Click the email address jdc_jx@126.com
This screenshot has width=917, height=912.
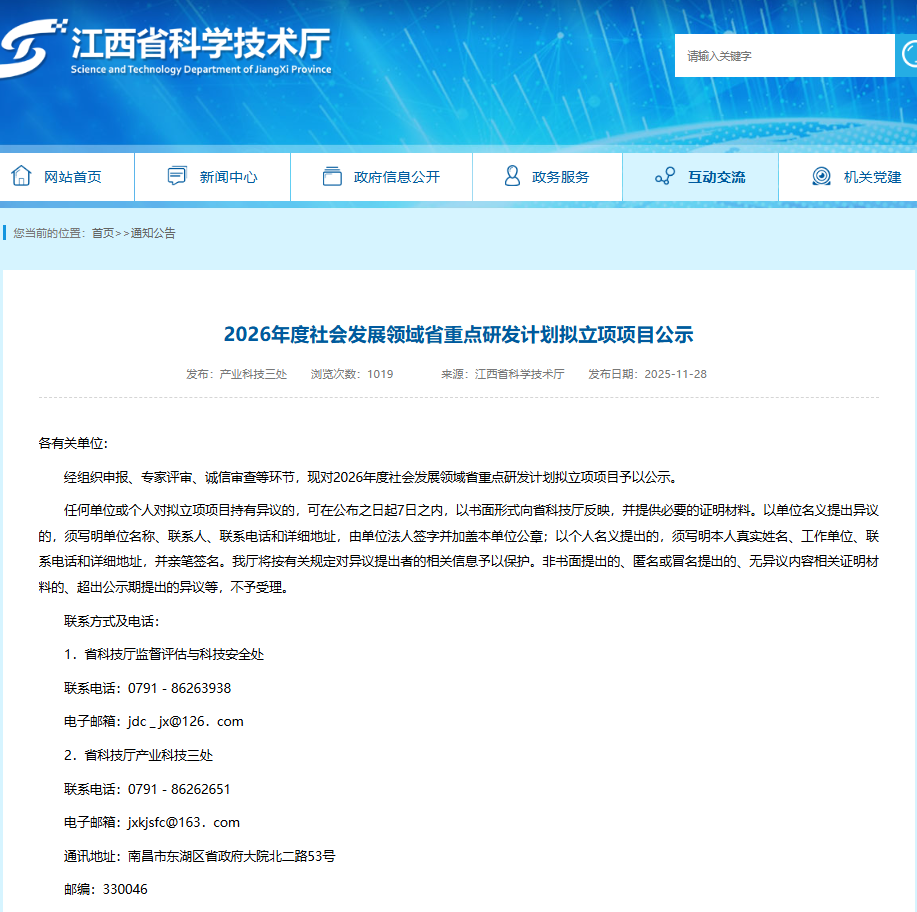click(185, 721)
